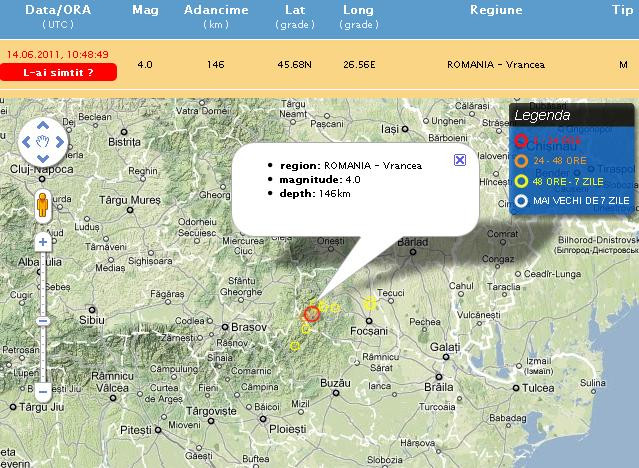Select the Street View pegman icon
The height and width of the screenshot is (468, 639).
(42, 205)
